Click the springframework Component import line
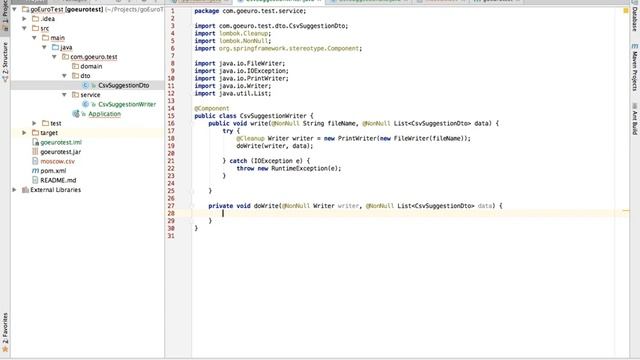Screen dimensions: 640x360 pyautogui.click(x=278, y=49)
